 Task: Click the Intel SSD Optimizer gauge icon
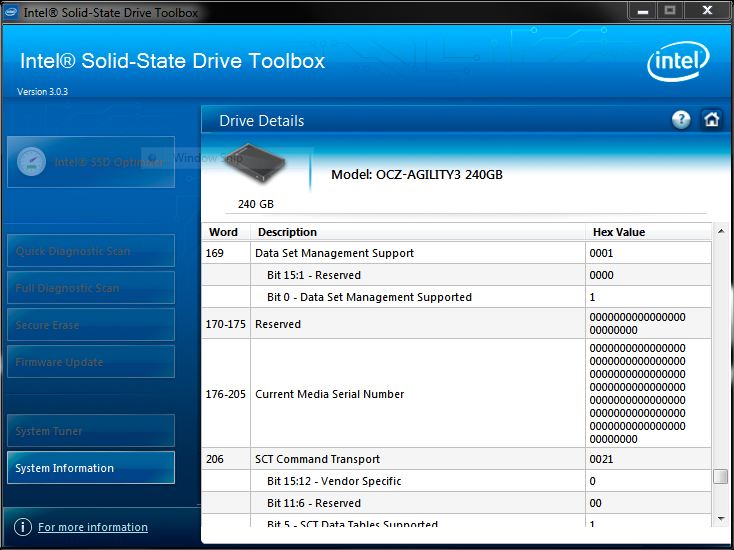click(x=31, y=161)
